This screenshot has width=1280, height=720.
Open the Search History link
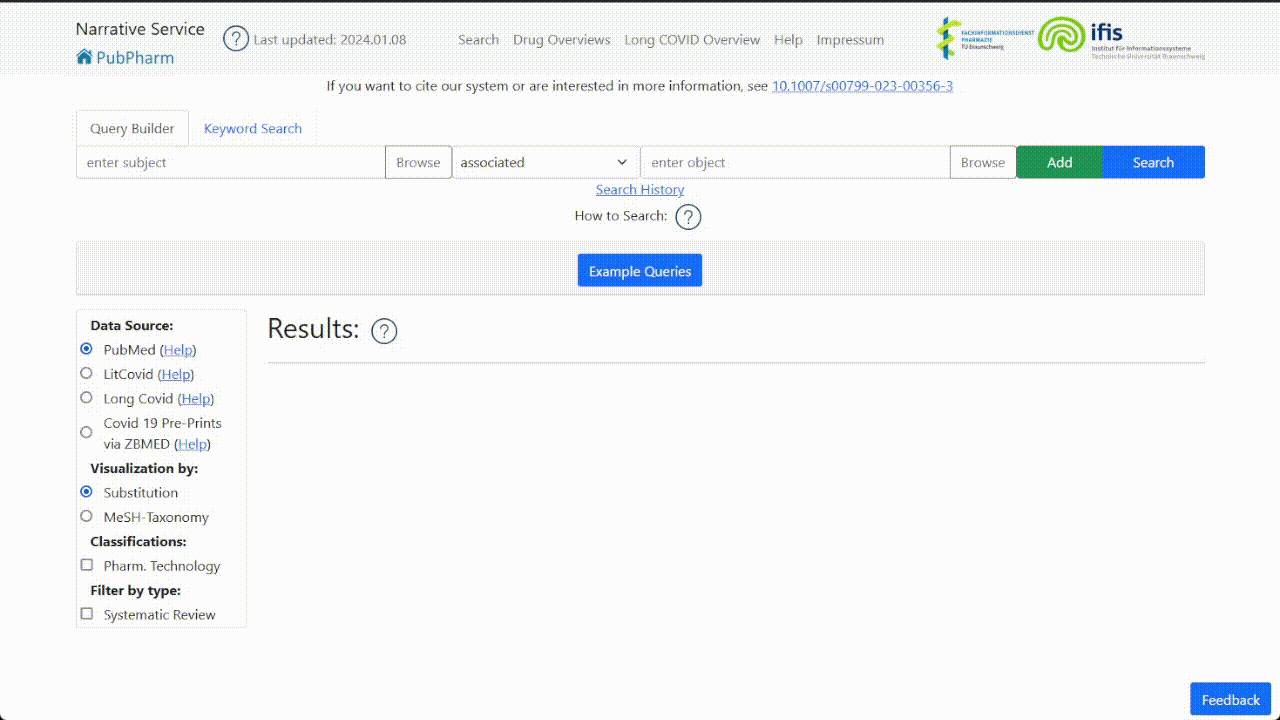click(x=640, y=190)
